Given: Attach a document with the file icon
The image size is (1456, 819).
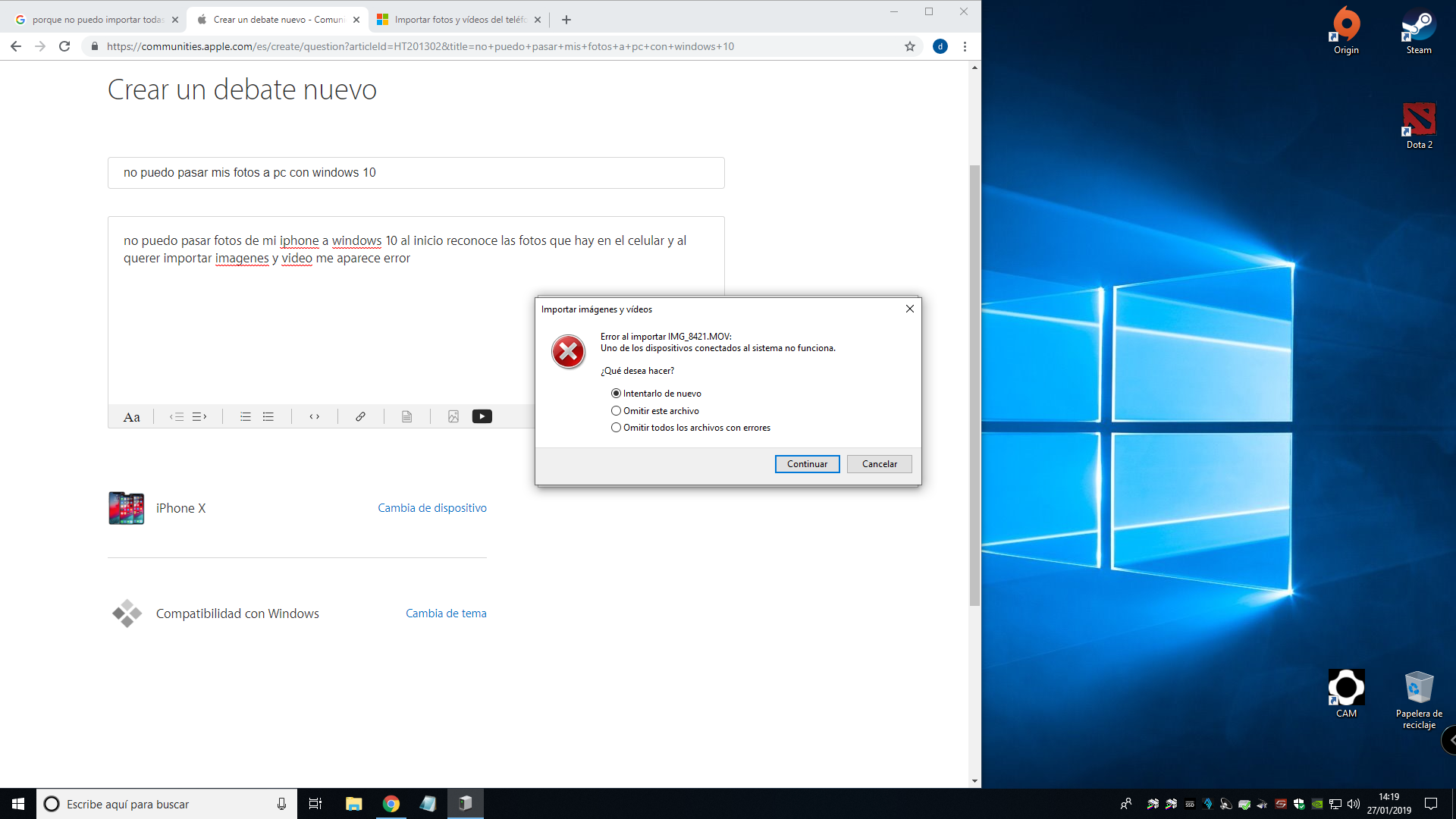Looking at the screenshot, I should pyautogui.click(x=406, y=416).
